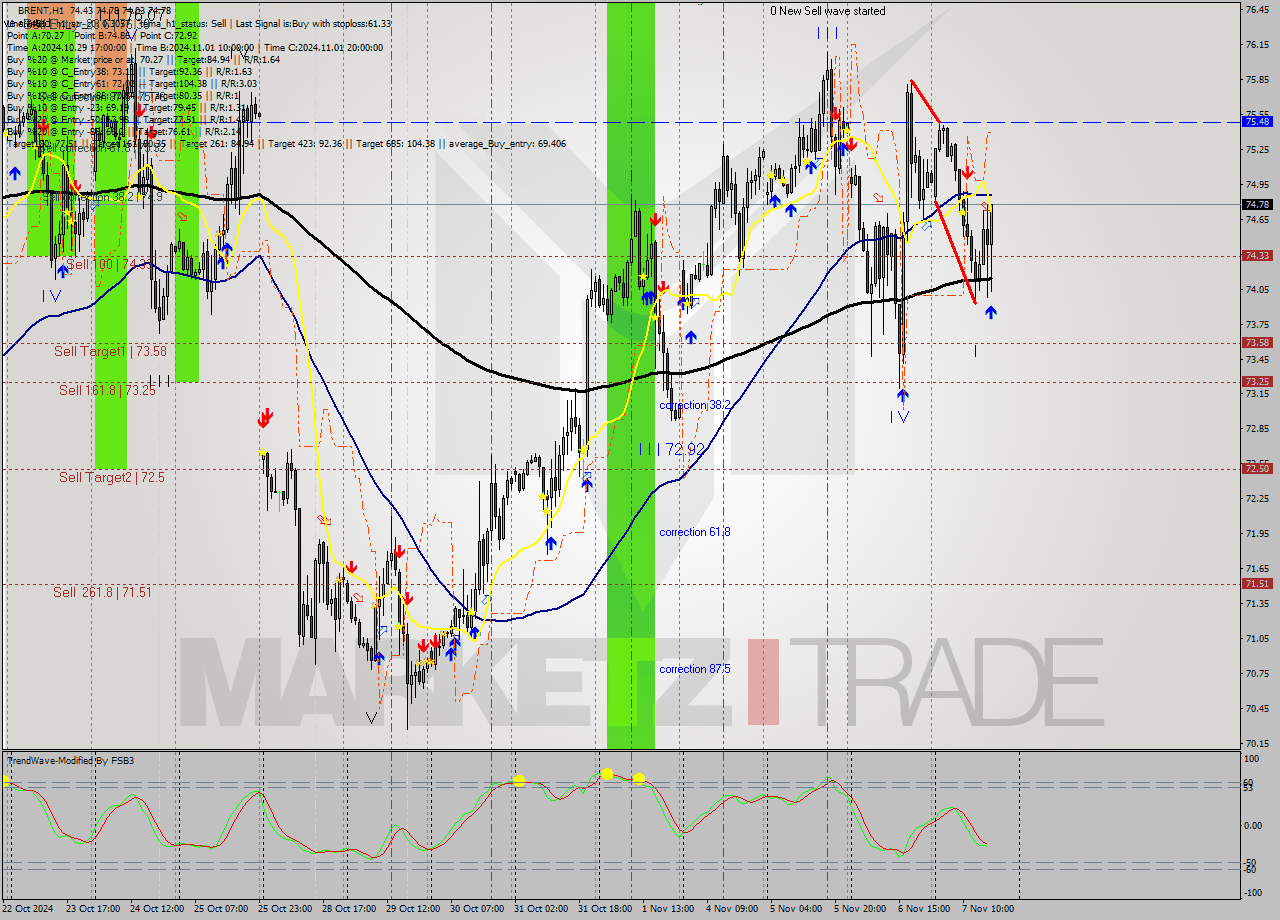Viewport: 1280px width, 920px height.
Task: Select the 'correction 61.8' annotation
Action: coord(695,532)
